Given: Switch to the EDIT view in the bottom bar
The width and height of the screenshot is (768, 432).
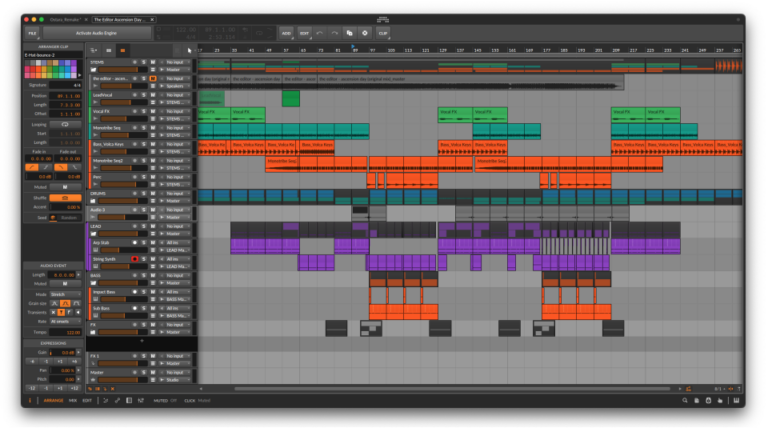Looking at the screenshot, I should (87, 401).
